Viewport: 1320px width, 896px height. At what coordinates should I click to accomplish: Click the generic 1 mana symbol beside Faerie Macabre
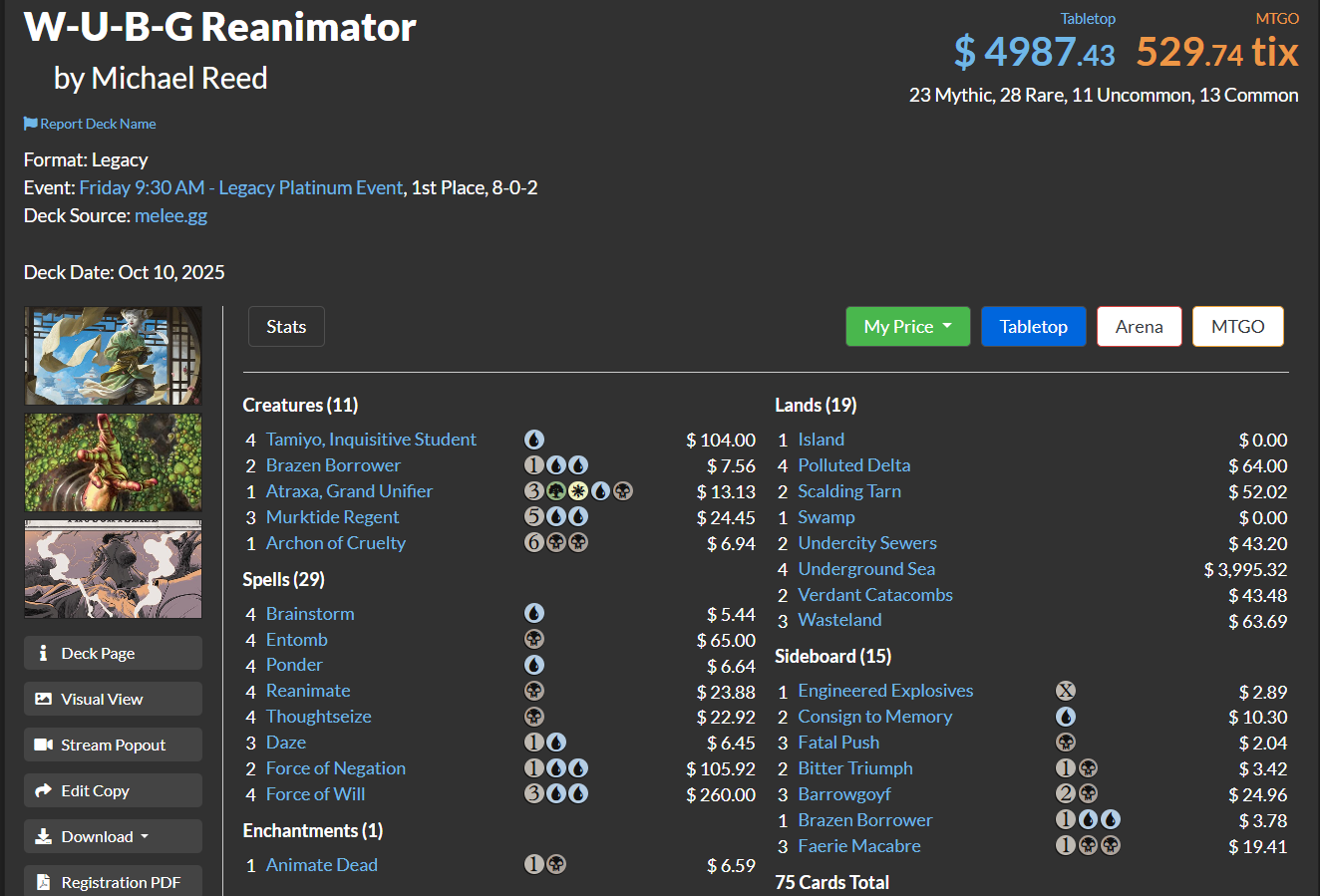pyautogui.click(x=1066, y=846)
